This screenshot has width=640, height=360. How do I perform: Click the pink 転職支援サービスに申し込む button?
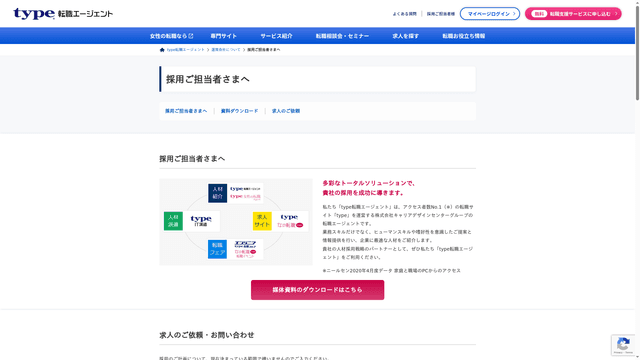tap(573, 13)
